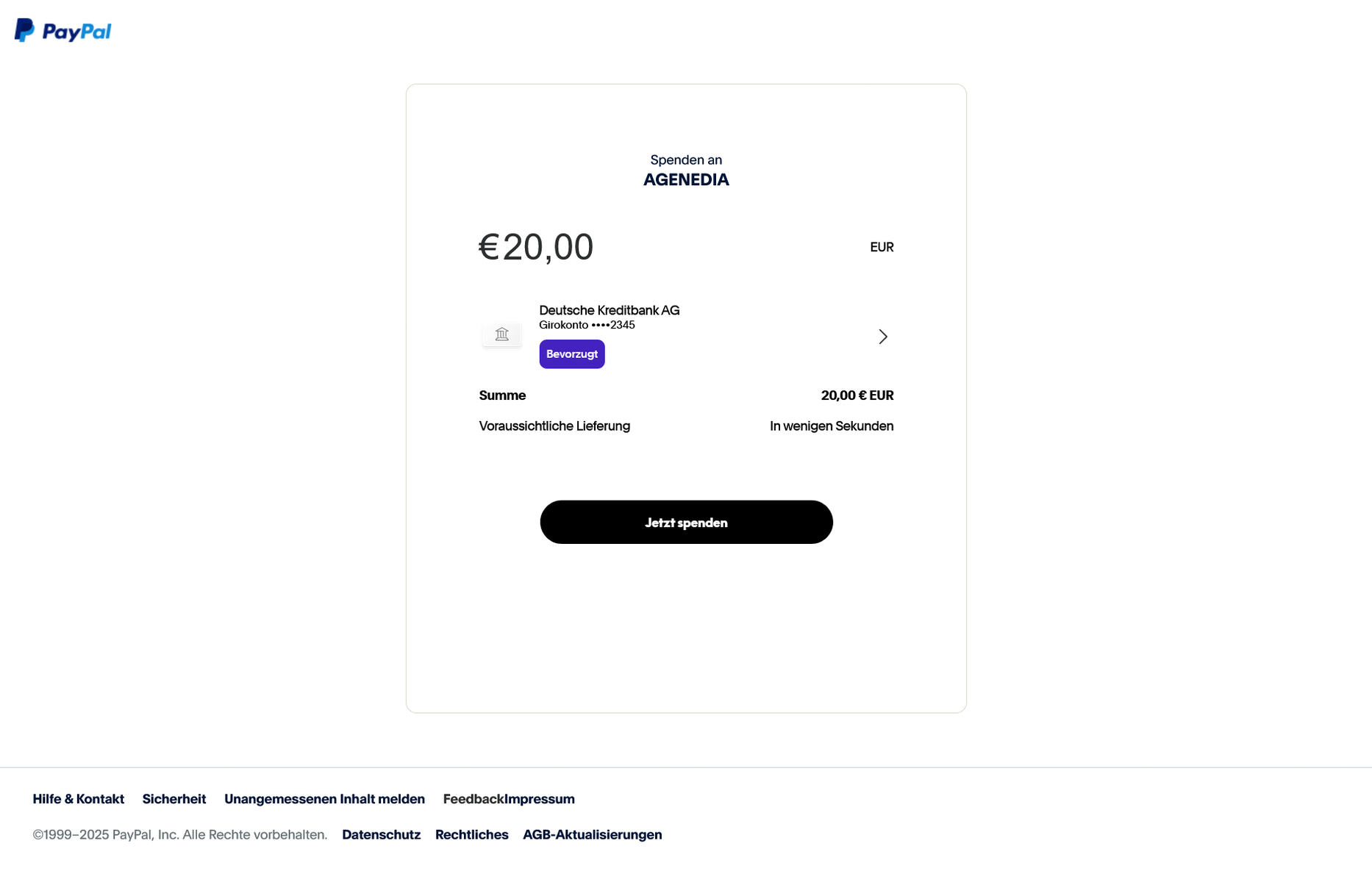The width and height of the screenshot is (1372, 882).
Task: Expand payment method with chevron arrow
Action: click(882, 337)
